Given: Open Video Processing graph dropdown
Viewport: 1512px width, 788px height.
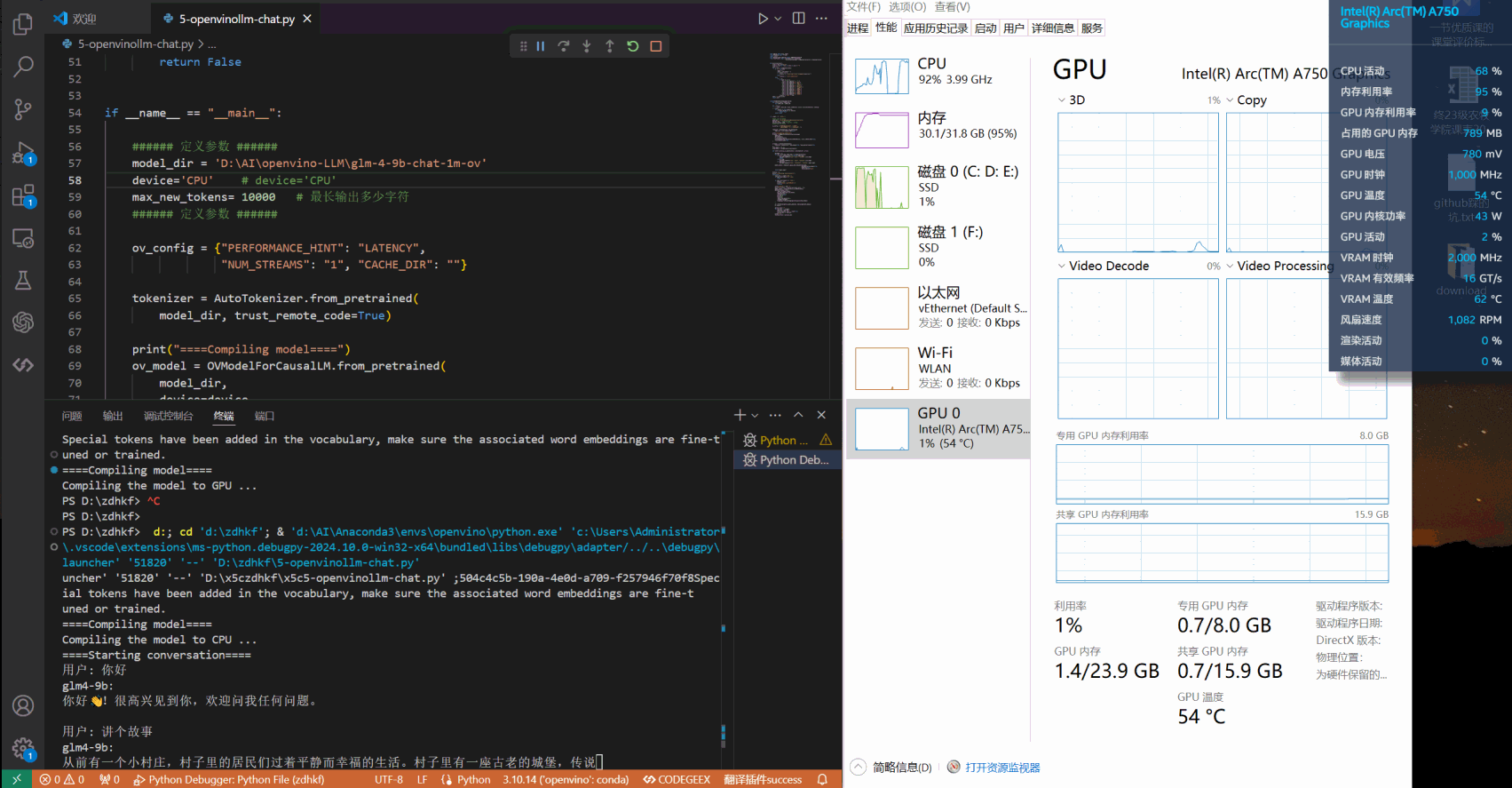Looking at the screenshot, I should (1230, 266).
